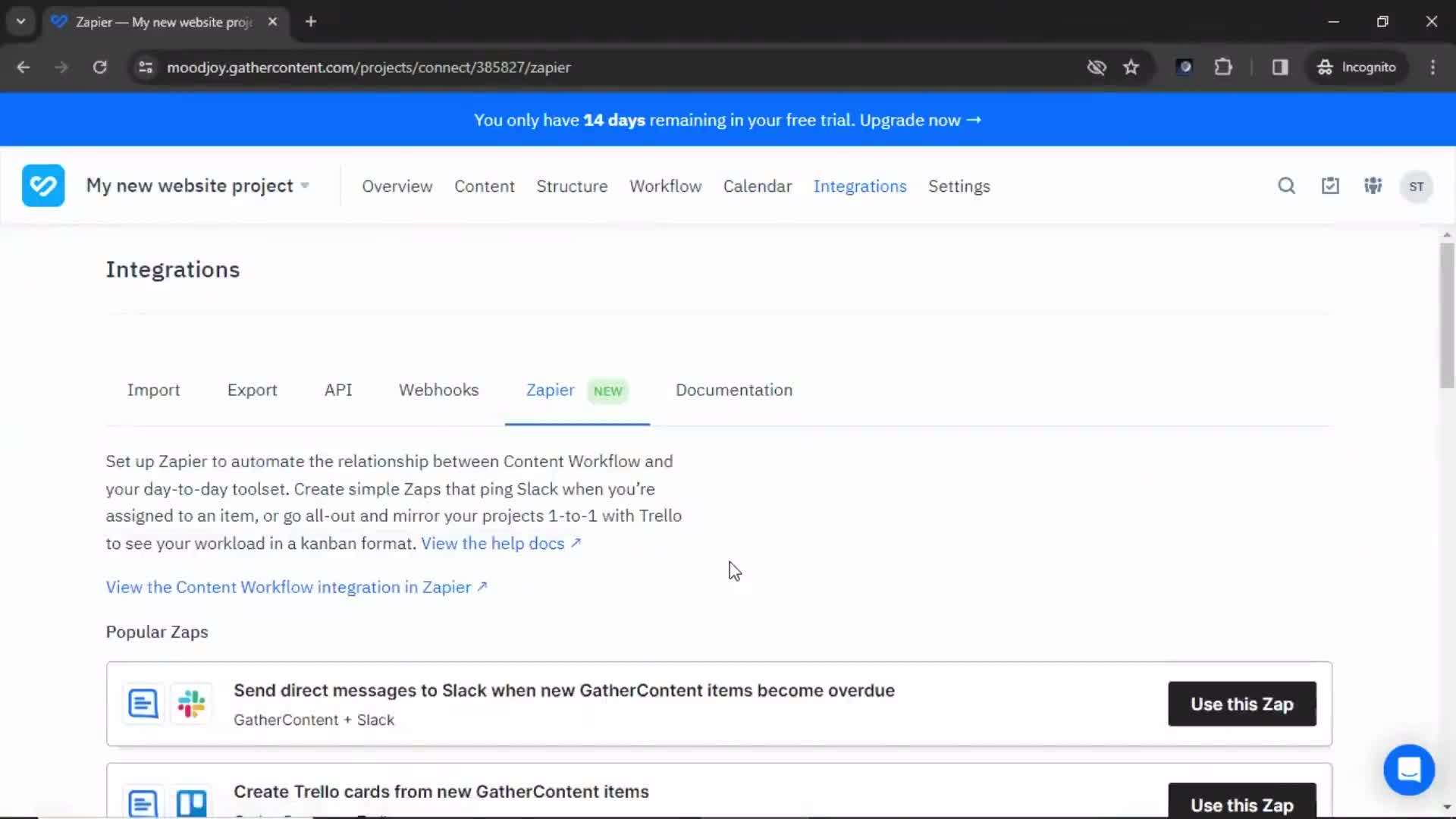Toggle the browser side panel icon

click(x=1280, y=67)
